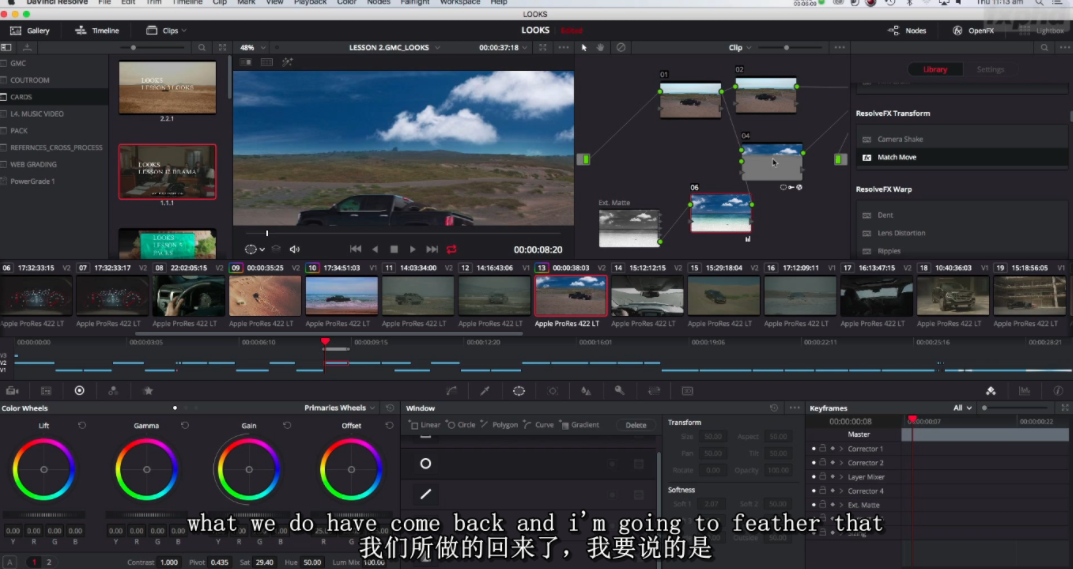Image resolution: width=1073 pixels, height=569 pixels.
Task: Open the Curves palette icon
Action: coord(452,390)
